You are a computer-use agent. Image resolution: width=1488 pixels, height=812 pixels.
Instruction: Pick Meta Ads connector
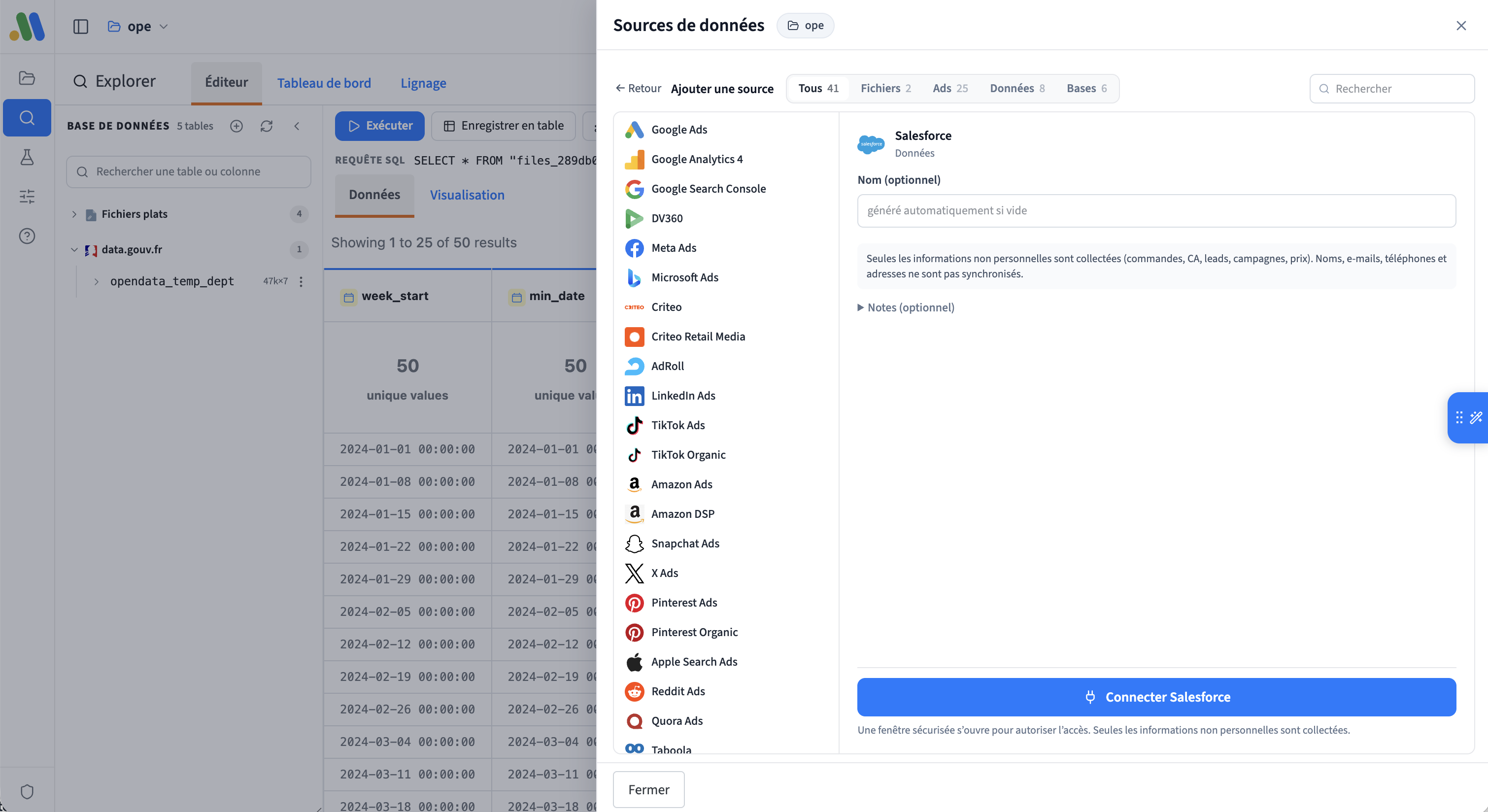(x=726, y=248)
